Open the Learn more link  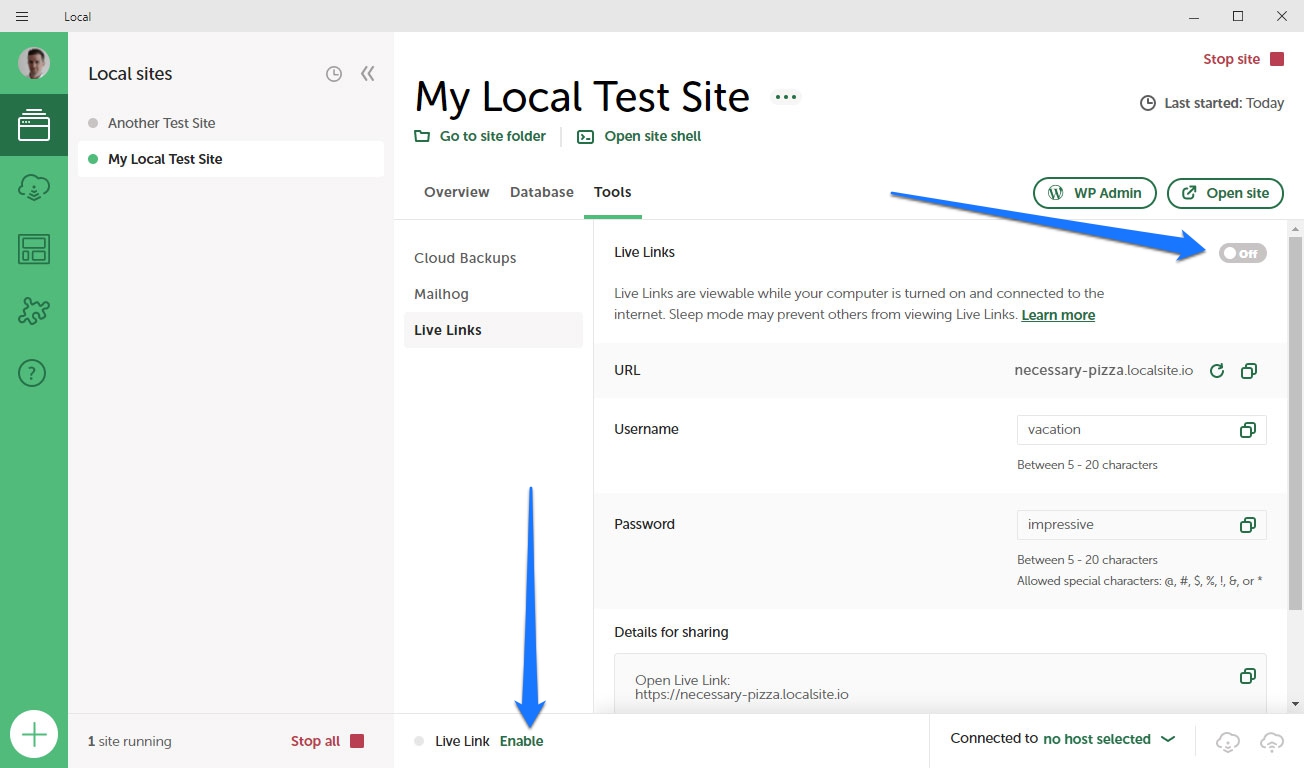[1058, 315]
